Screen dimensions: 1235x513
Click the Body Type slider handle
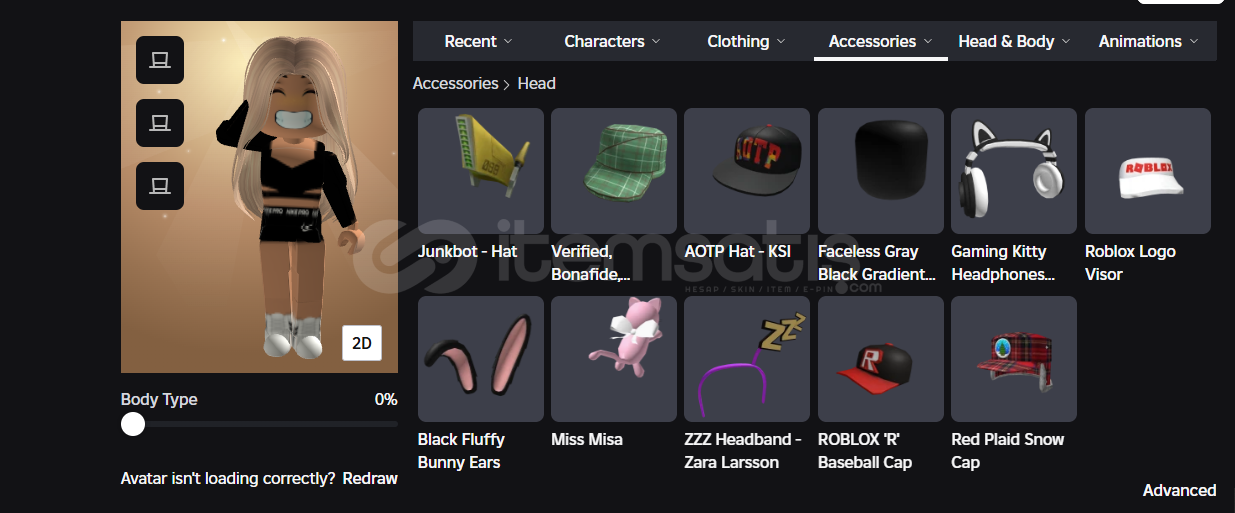(x=133, y=424)
